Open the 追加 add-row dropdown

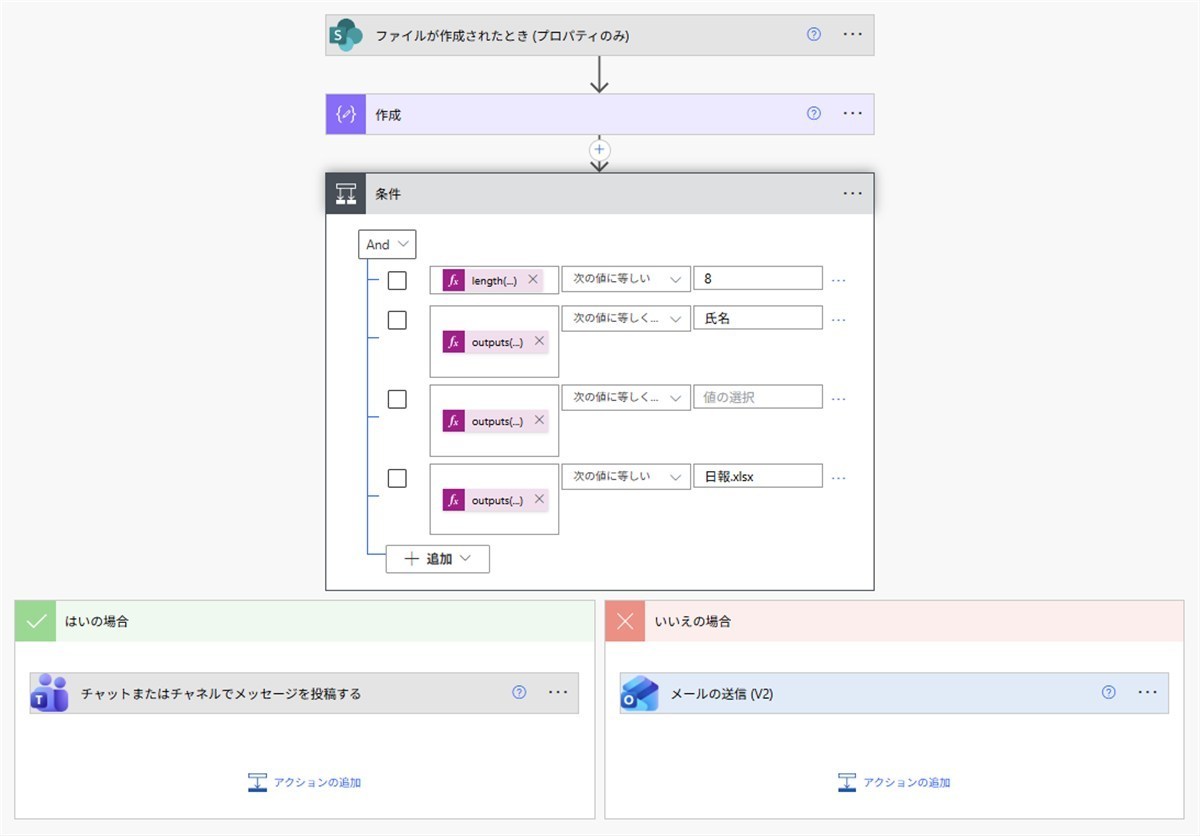438,559
